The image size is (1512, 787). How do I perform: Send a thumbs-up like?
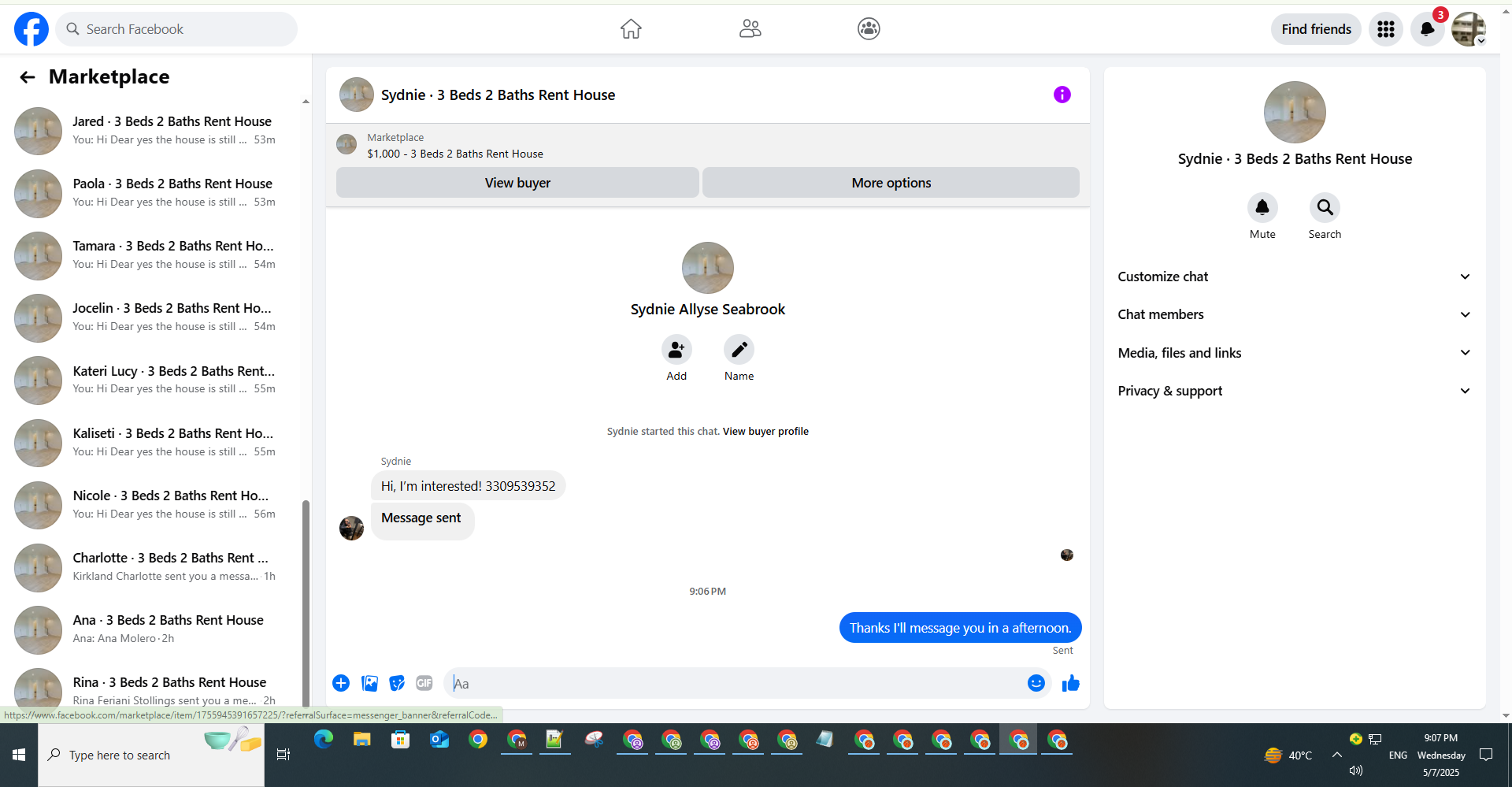click(1071, 683)
